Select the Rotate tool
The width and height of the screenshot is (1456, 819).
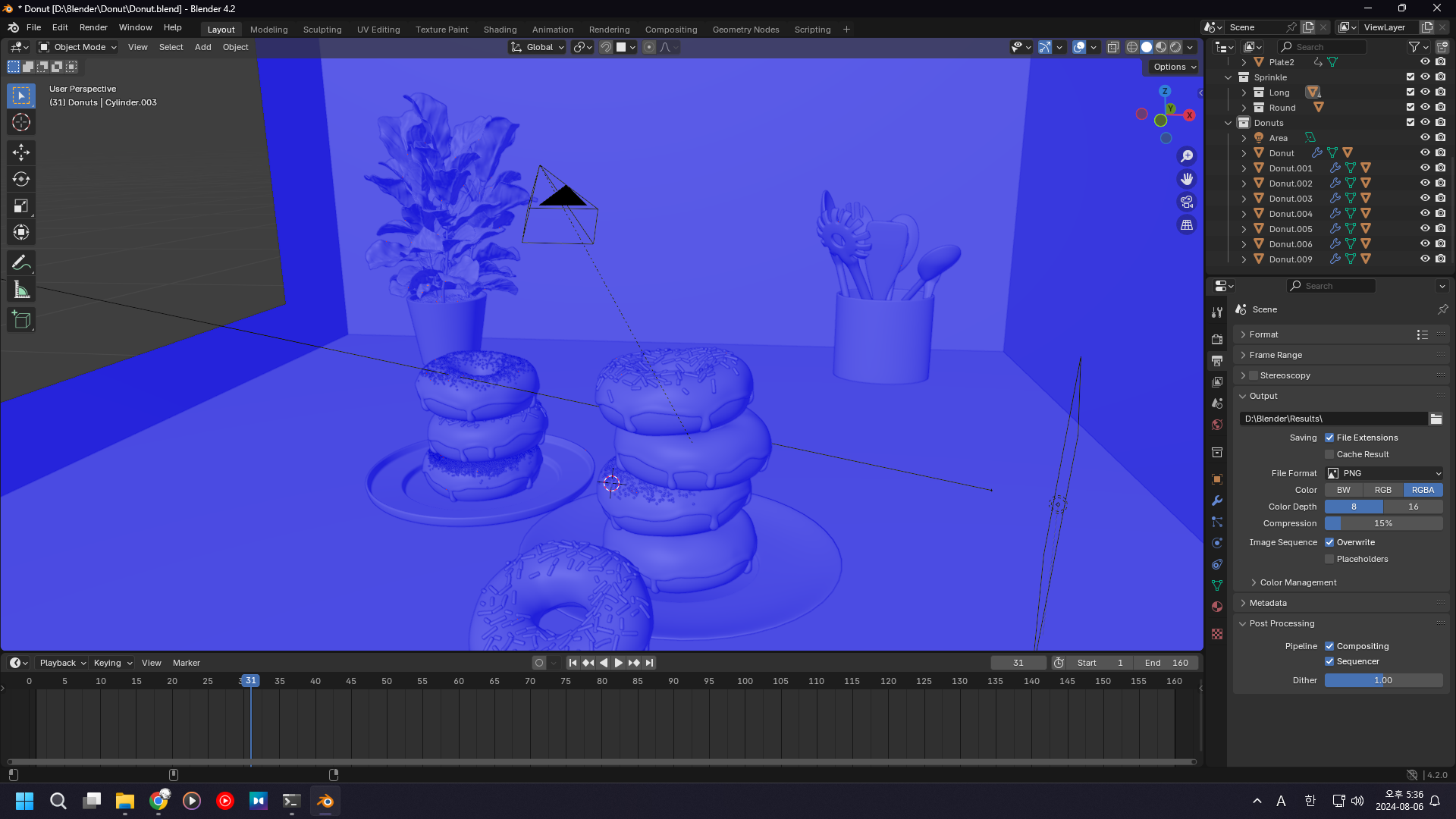click(21, 179)
